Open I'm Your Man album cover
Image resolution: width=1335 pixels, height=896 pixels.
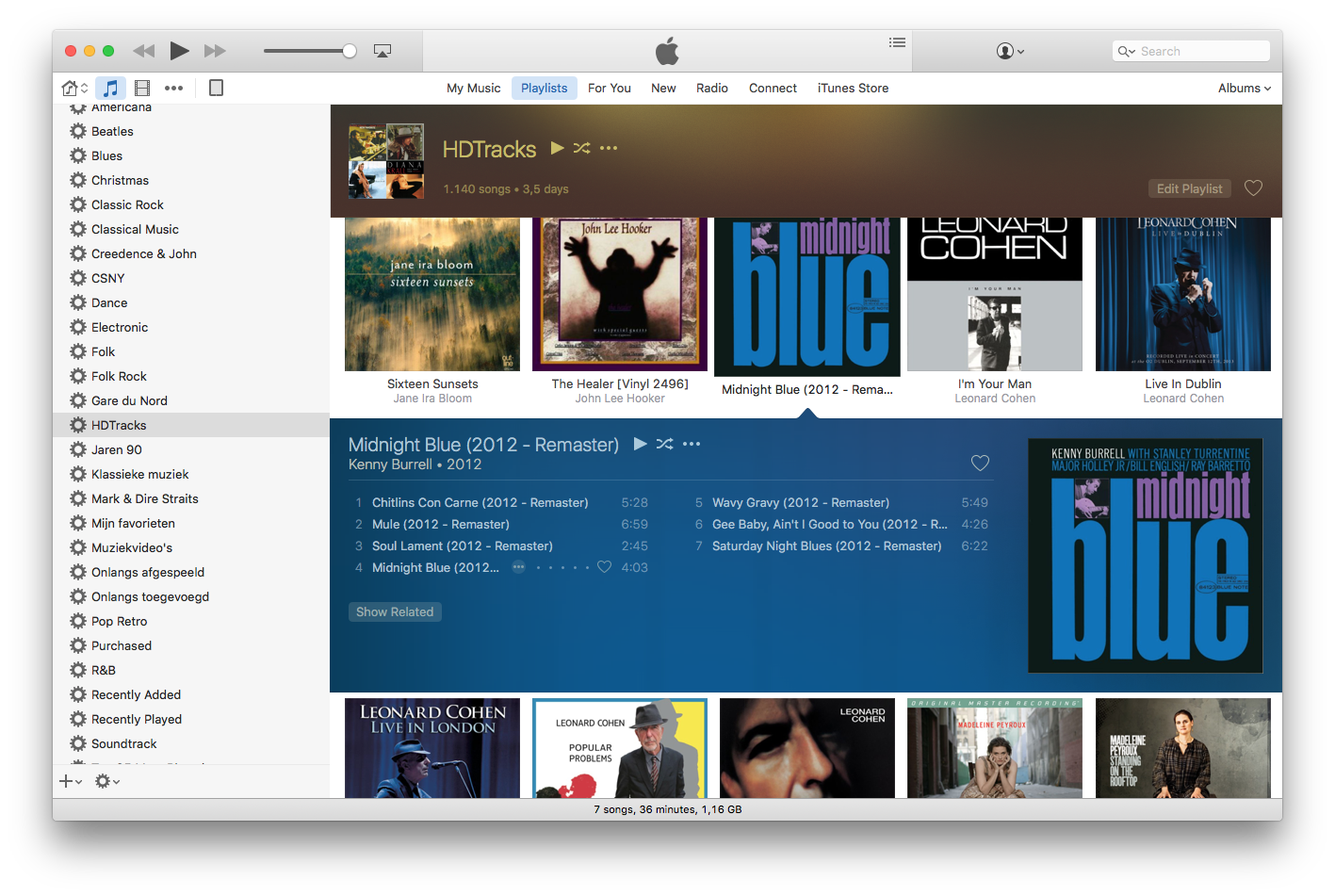pyautogui.click(x=995, y=294)
